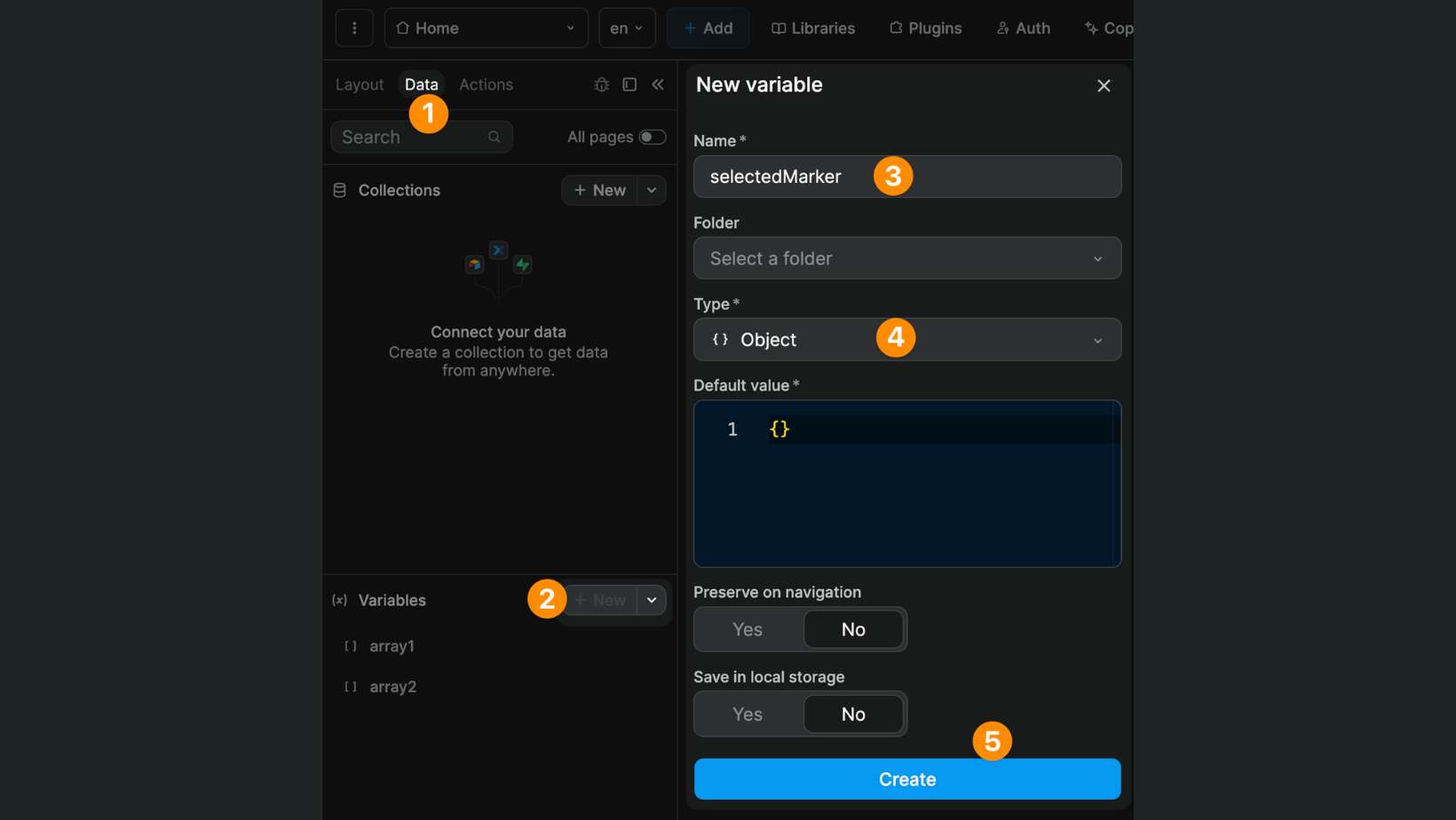Switch to the Actions tab

[x=486, y=84]
